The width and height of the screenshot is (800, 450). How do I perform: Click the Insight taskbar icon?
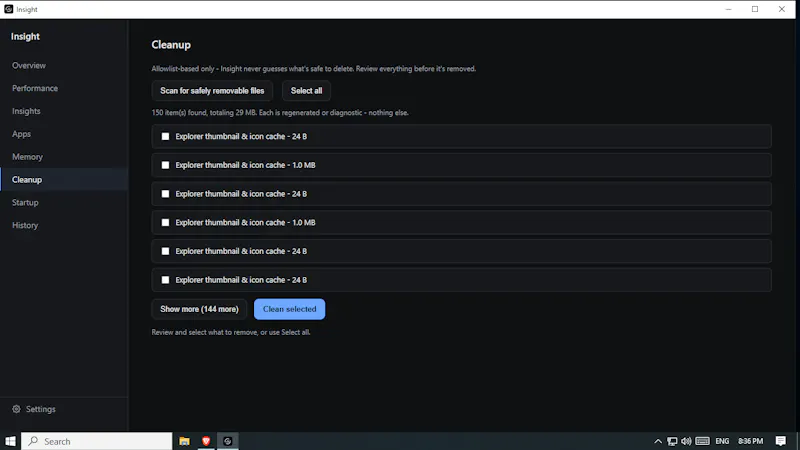click(228, 441)
